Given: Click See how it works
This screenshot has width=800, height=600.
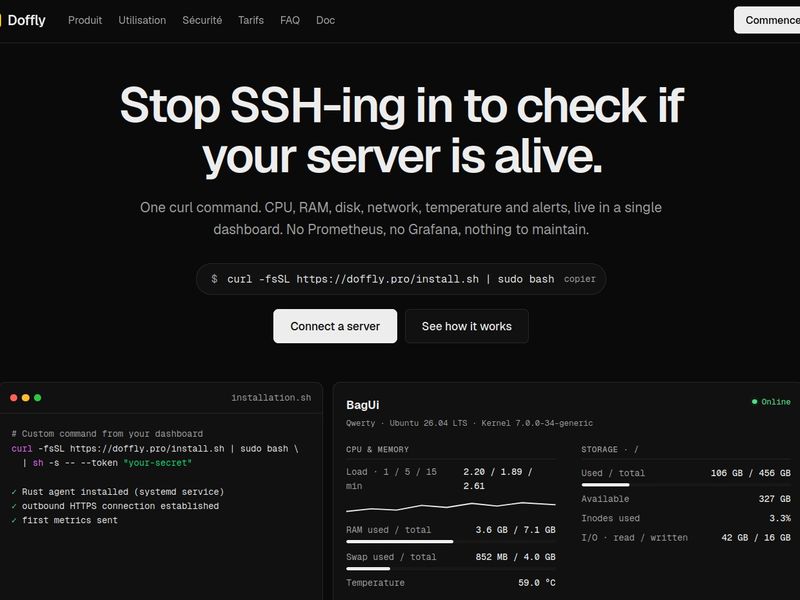Looking at the screenshot, I should coord(466,326).
